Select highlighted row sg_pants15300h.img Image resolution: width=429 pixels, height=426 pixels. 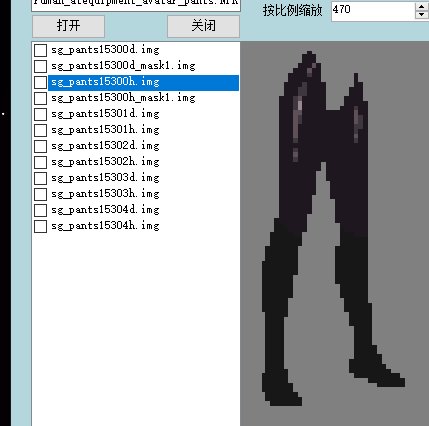pos(143,82)
